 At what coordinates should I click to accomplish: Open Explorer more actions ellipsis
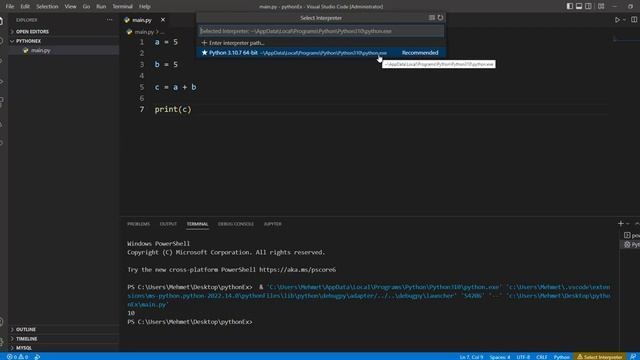[109, 20]
